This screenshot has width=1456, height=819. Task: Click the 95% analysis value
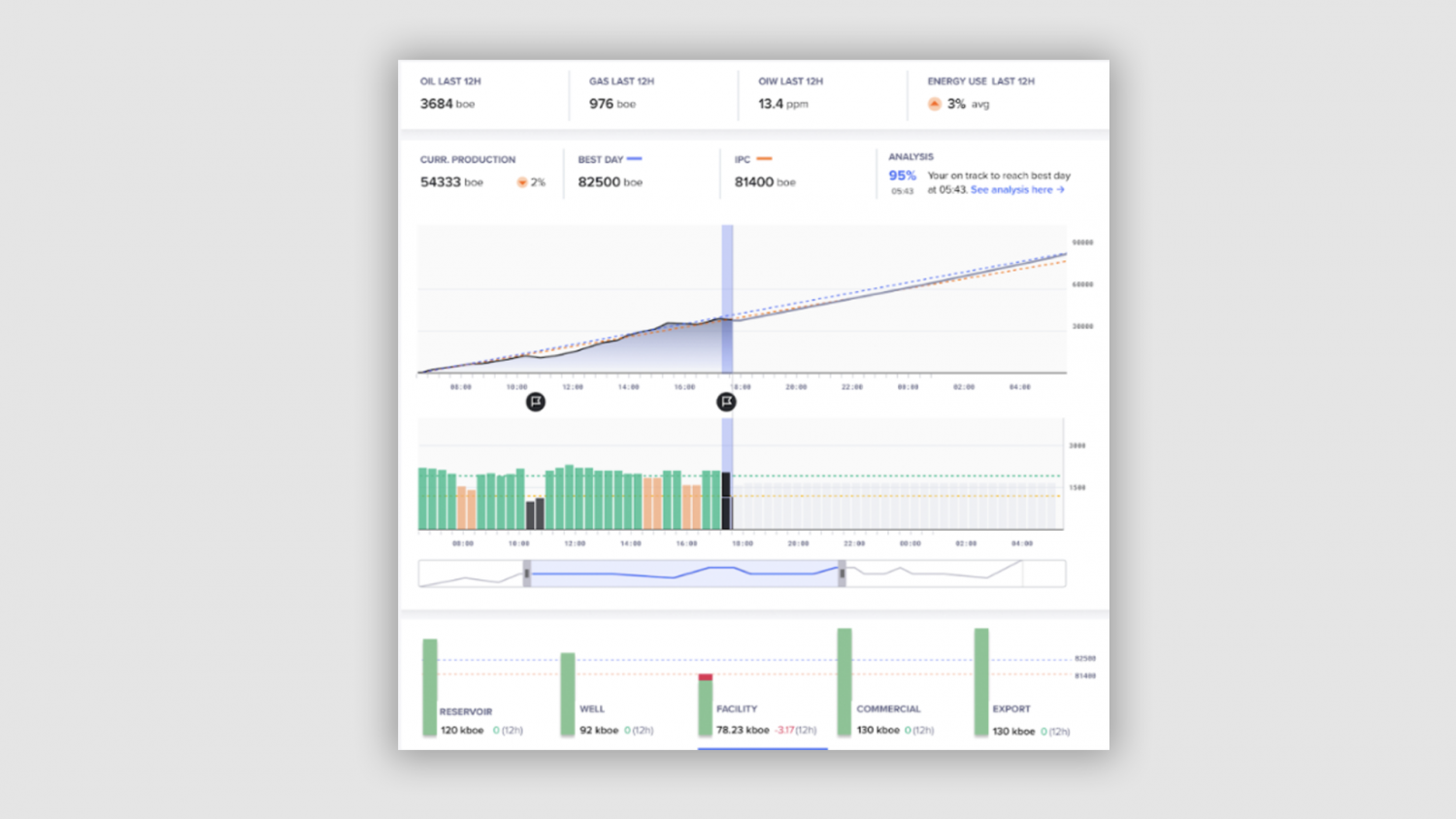(x=902, y=176)
